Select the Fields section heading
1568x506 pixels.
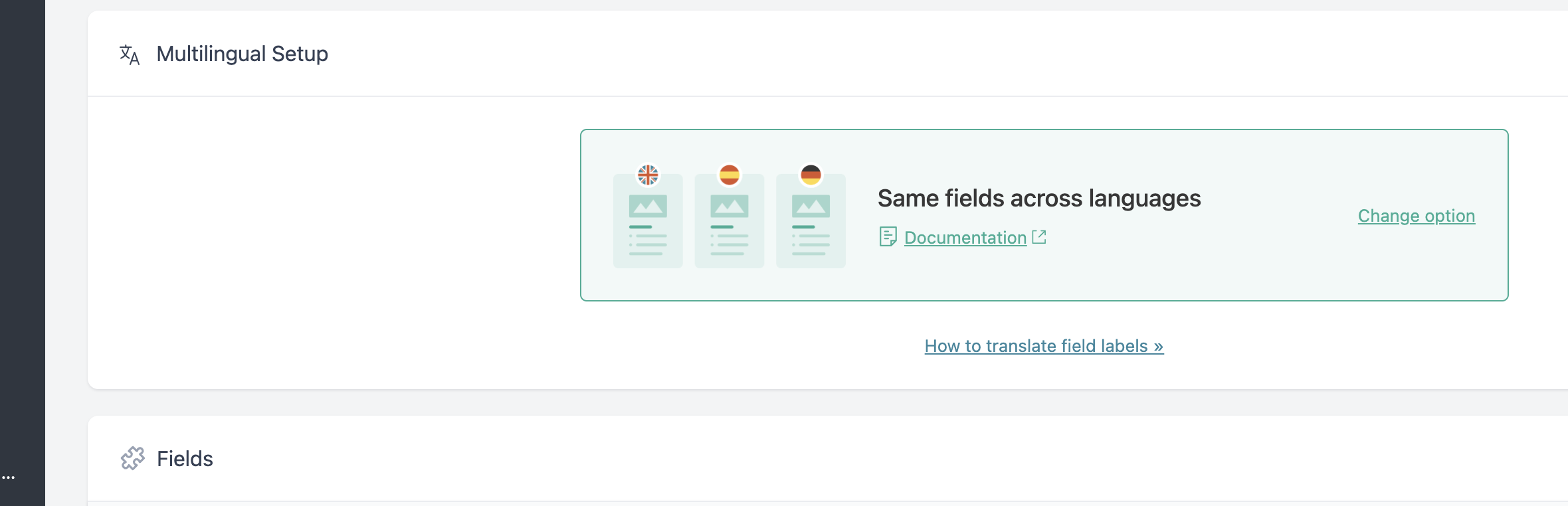185,459
